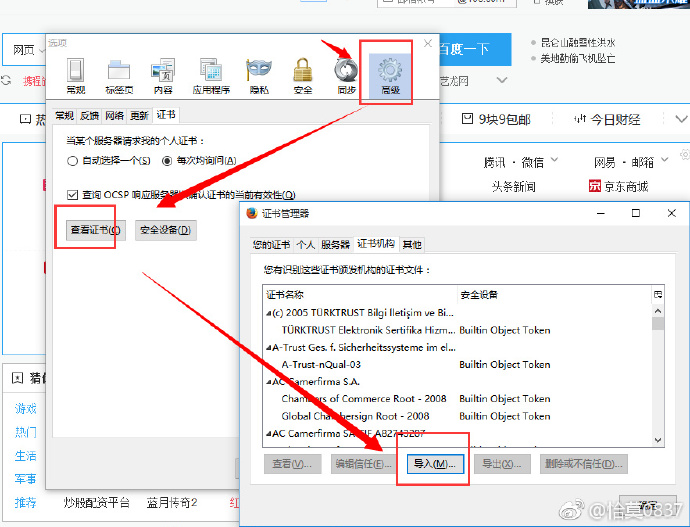Open the 军事 category link

(25, 479)
